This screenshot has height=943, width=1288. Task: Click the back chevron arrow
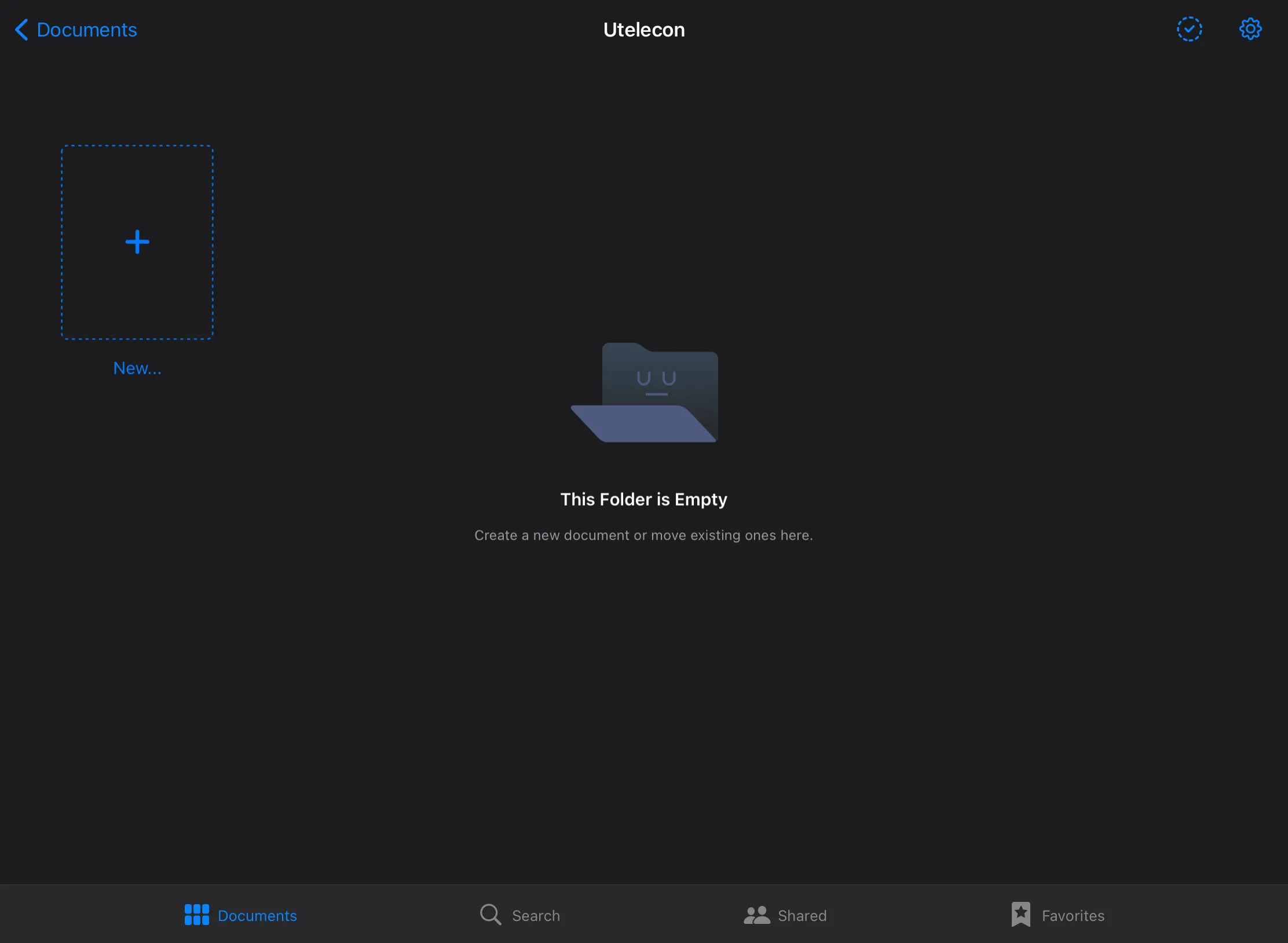tap(21, 30)
